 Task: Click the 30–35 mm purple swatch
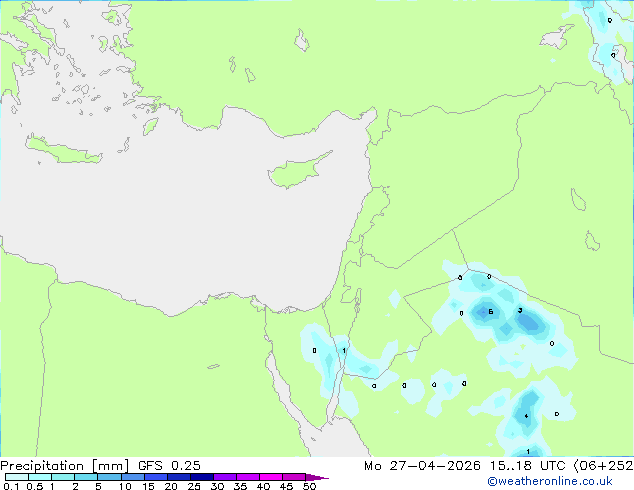pyautogui.click(x=225, y=477)
